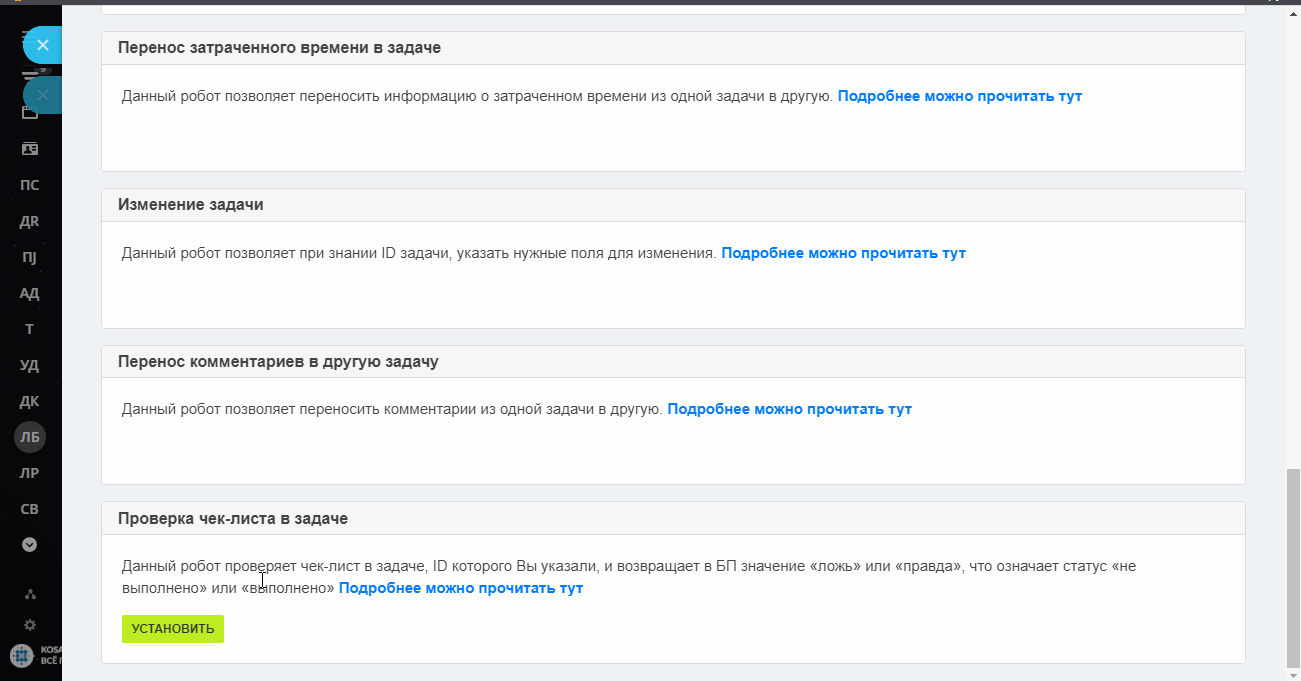Open the contact card icon in the sidebar

(30, 149)
